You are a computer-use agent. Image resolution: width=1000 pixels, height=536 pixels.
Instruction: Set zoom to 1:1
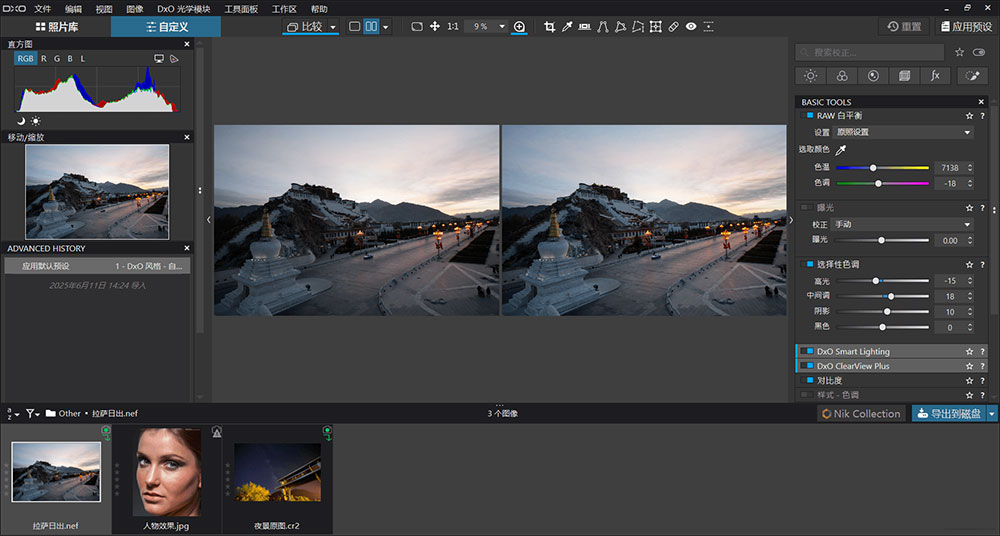point(453,27)
